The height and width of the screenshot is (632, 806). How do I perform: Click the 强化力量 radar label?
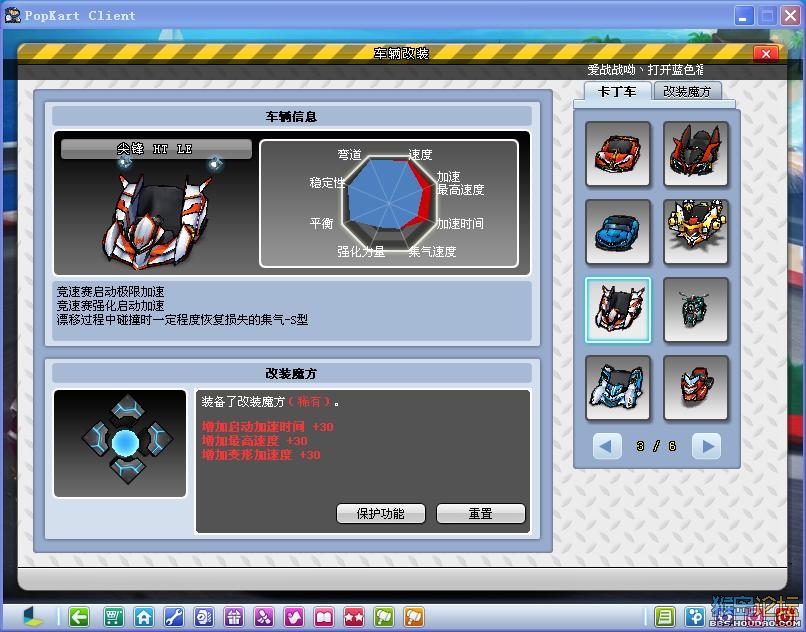(x=361, y=251)
